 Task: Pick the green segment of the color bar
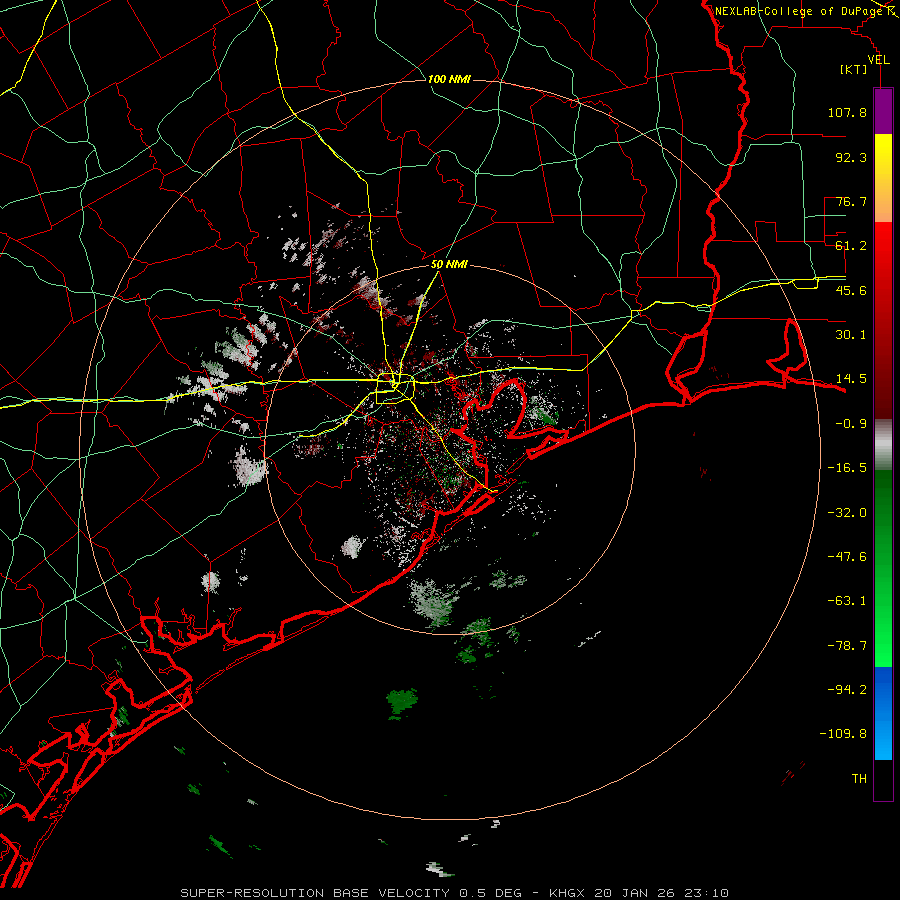point(883,568)
